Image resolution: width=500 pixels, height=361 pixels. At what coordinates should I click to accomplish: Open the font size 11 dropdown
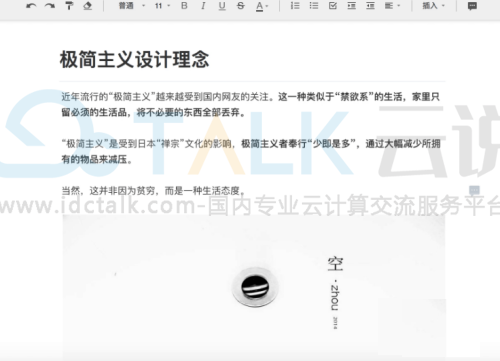[162, 6]
